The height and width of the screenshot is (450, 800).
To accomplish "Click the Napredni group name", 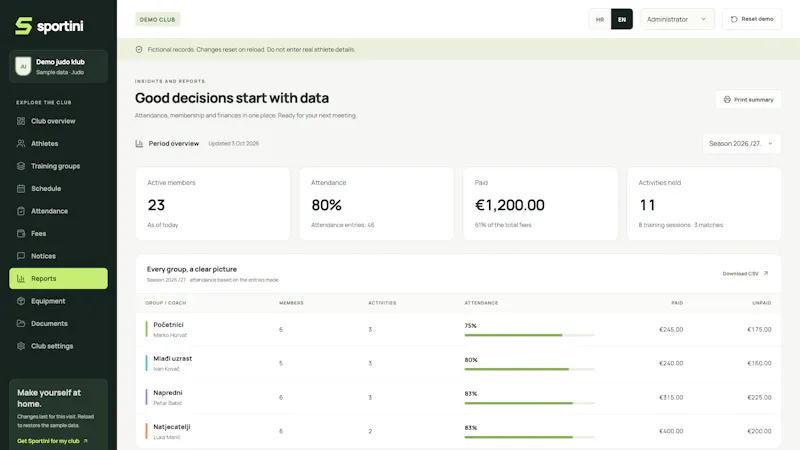I will click(x=168, y=392).
